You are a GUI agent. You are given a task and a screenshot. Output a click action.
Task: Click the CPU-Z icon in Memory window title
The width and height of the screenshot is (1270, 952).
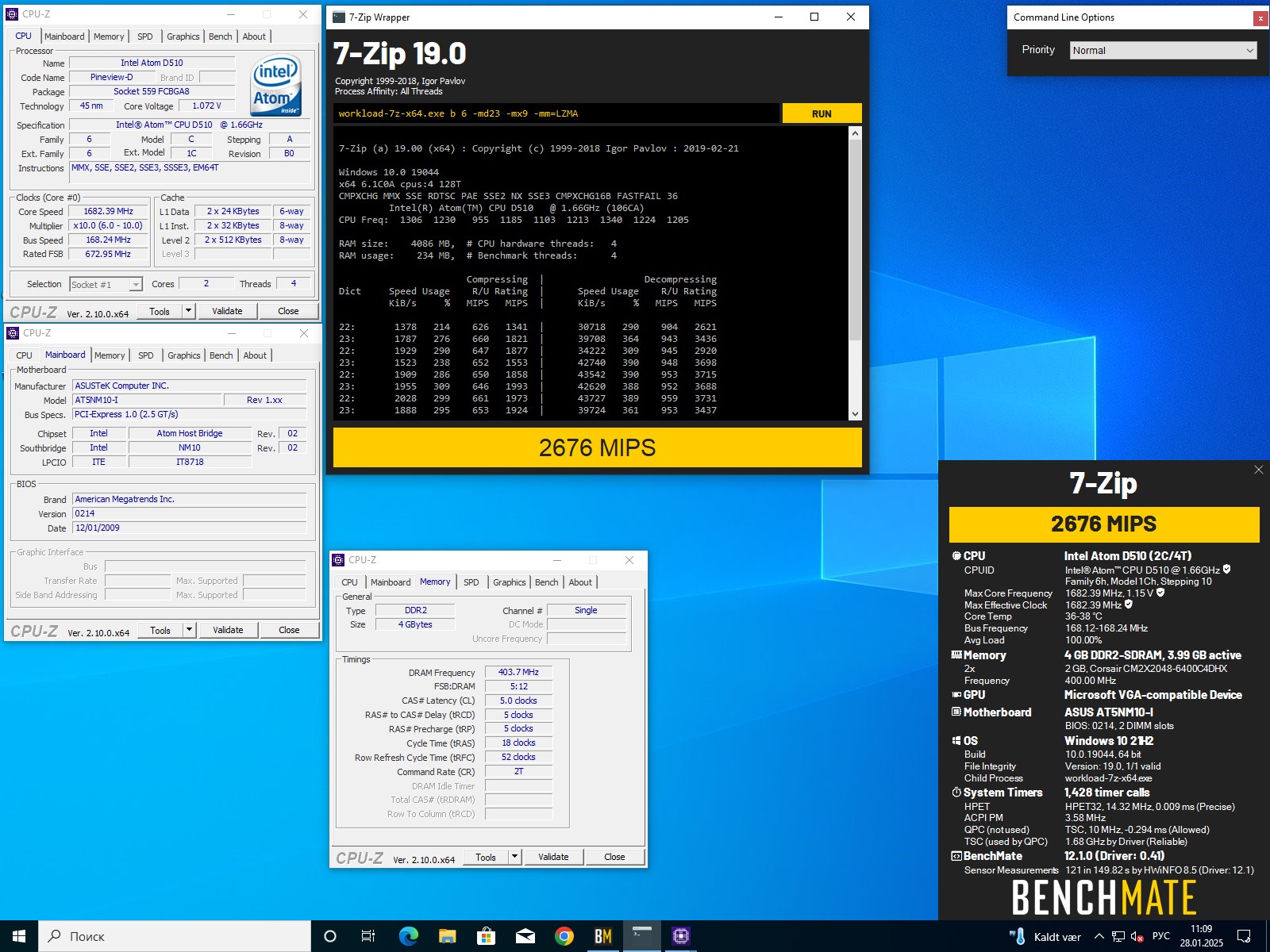(x=338, y=560)
